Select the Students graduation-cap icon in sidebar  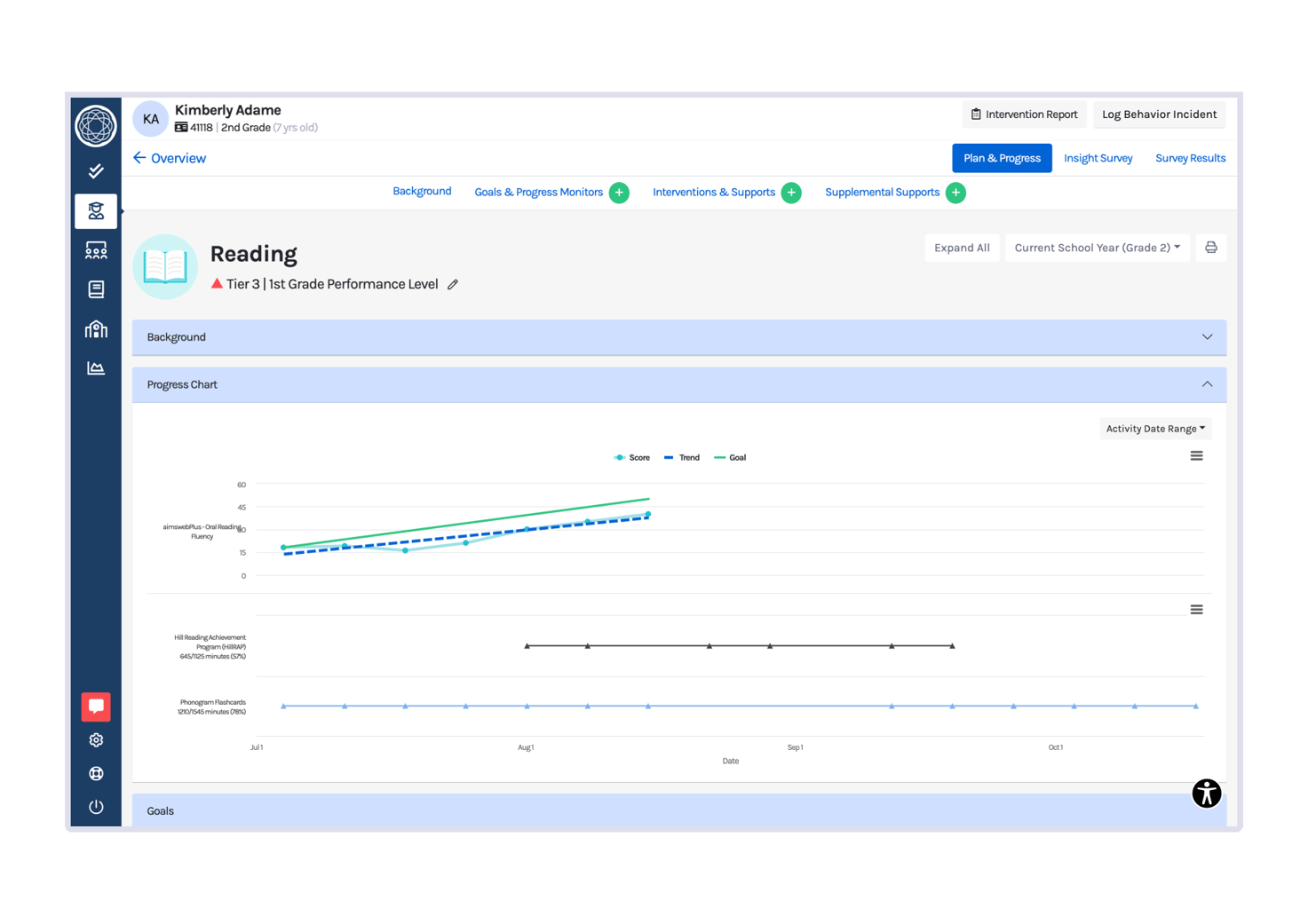click(x=95, y=210)
